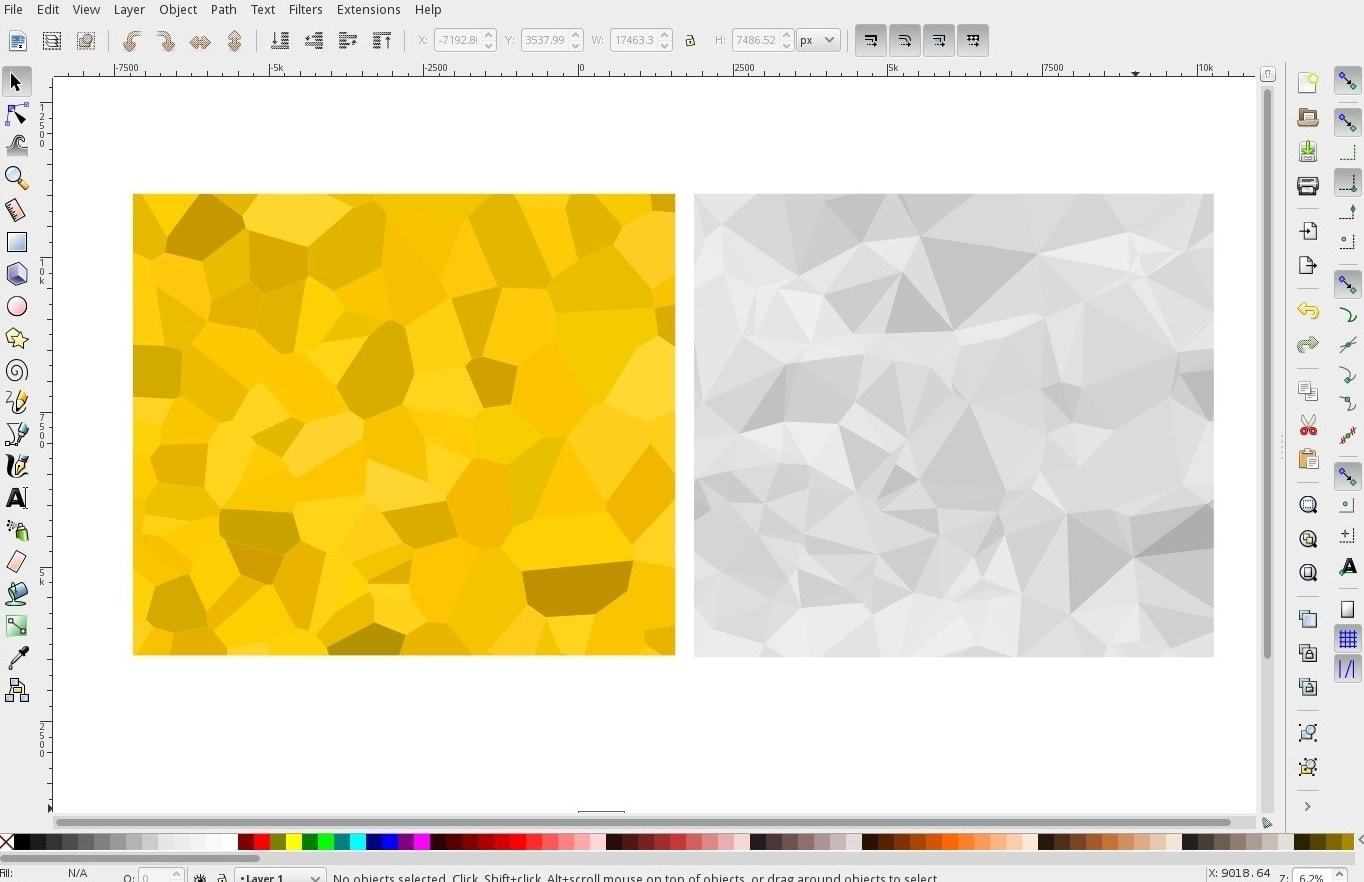The width and height of the screenshot is (1364, 882).
Task: Toggle the width-height lock ratio
Action: click(x=691, y=40)
